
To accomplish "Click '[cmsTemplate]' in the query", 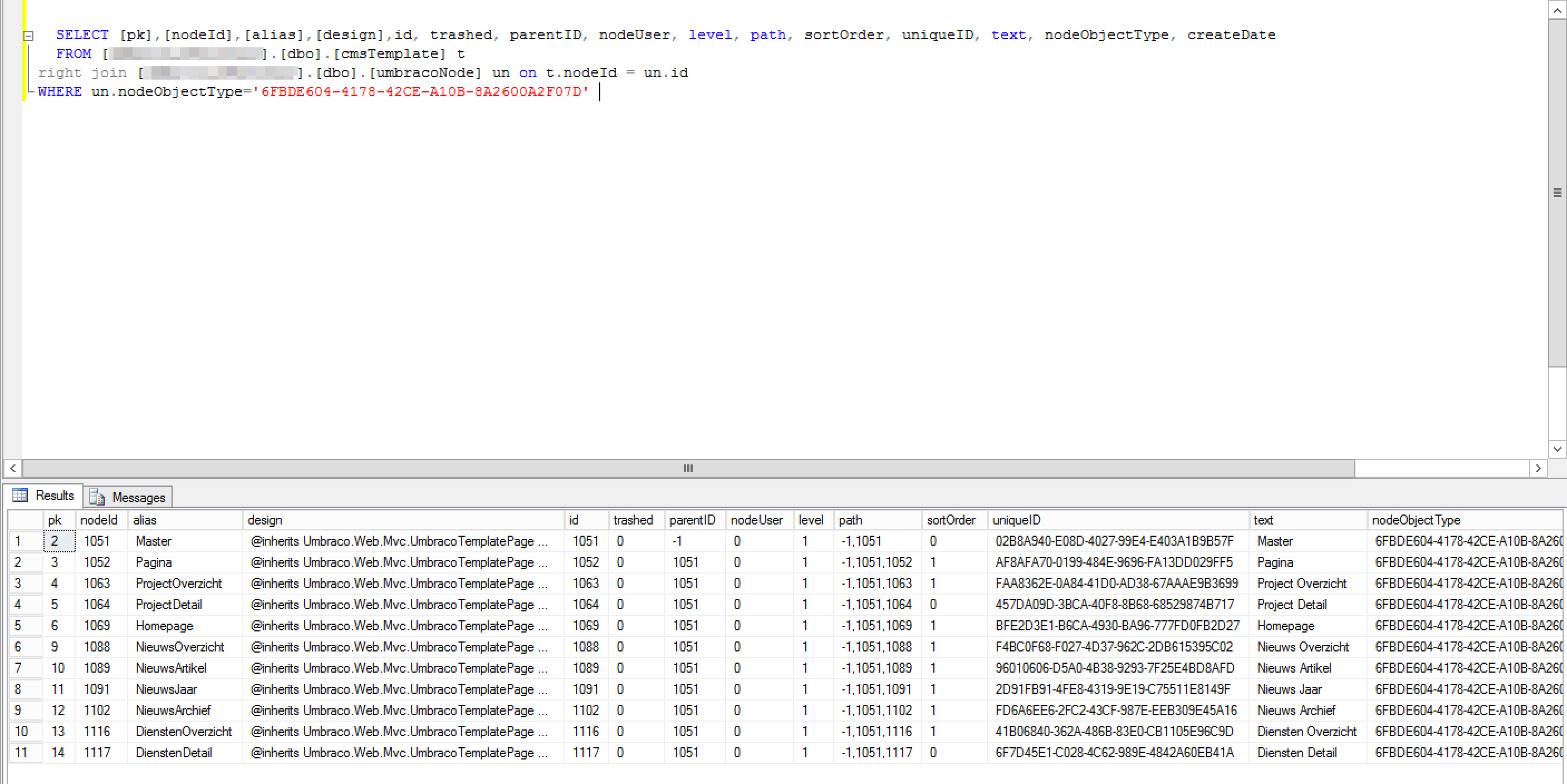I will tap(389, 54).
